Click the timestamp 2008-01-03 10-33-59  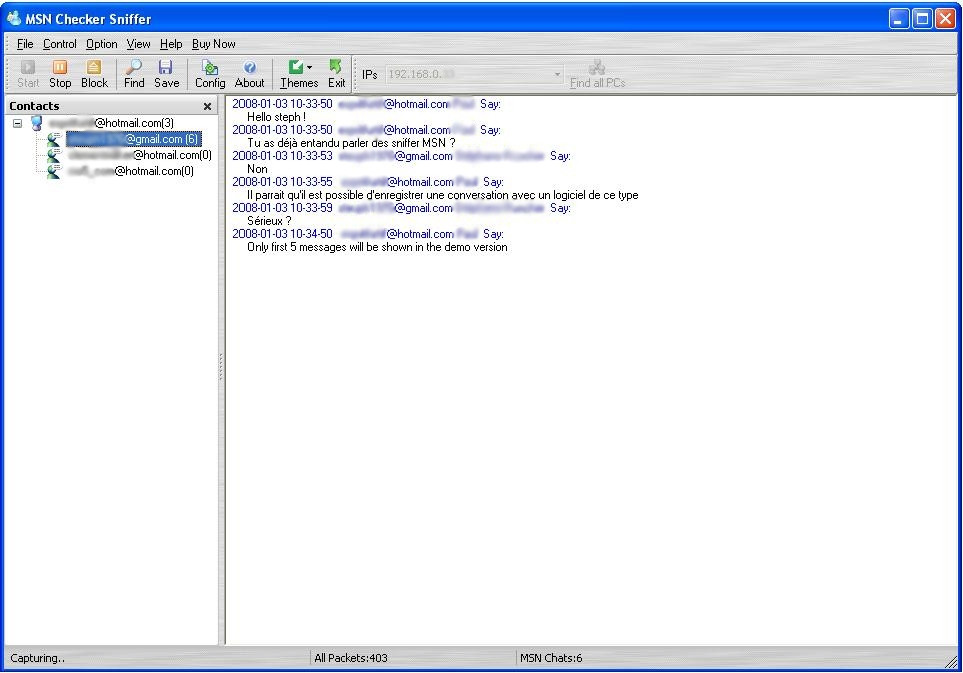click(283, 208)
